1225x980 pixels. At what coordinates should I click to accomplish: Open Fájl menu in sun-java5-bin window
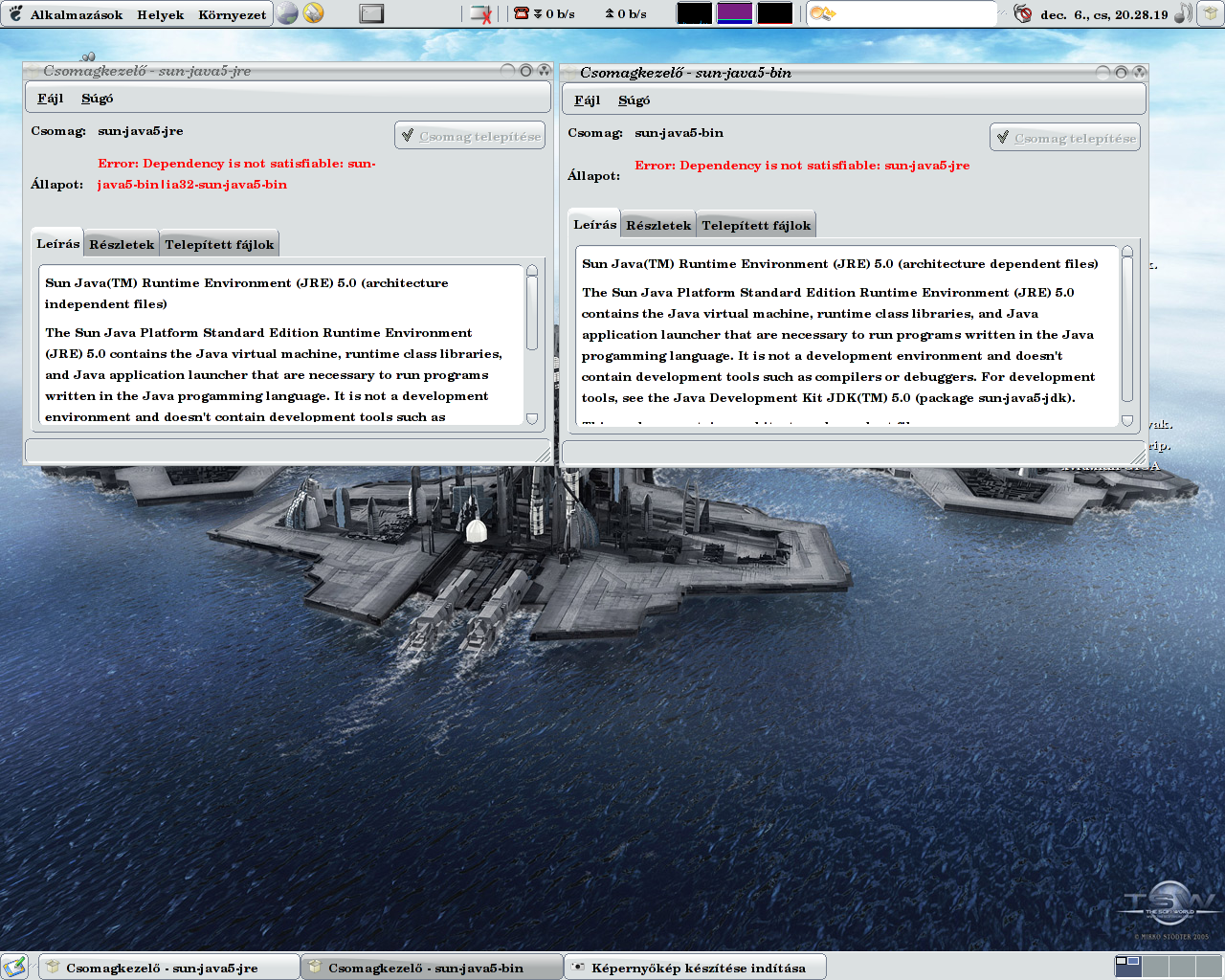pos(588,100)
